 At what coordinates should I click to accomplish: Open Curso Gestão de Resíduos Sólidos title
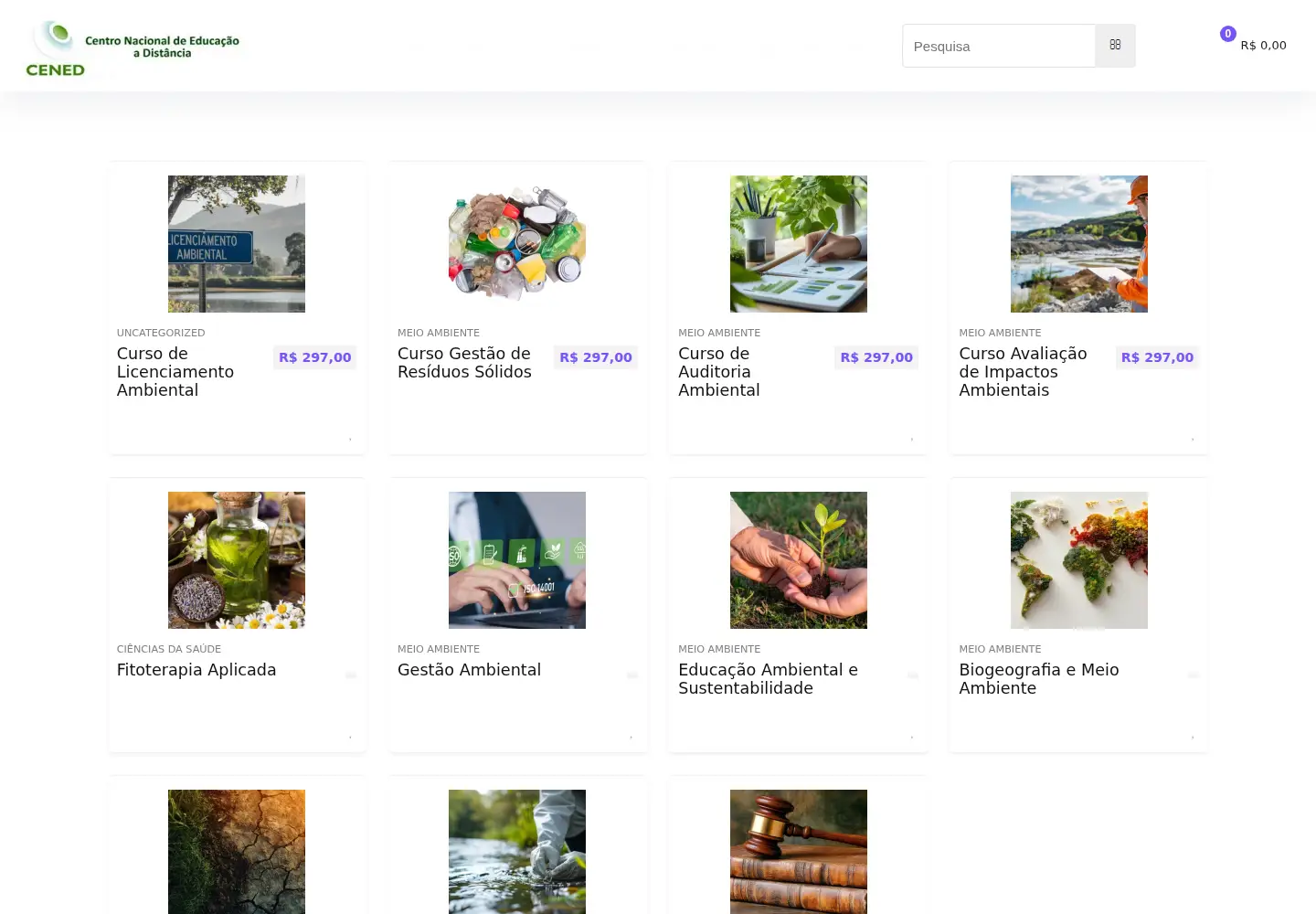coord(464,363)
